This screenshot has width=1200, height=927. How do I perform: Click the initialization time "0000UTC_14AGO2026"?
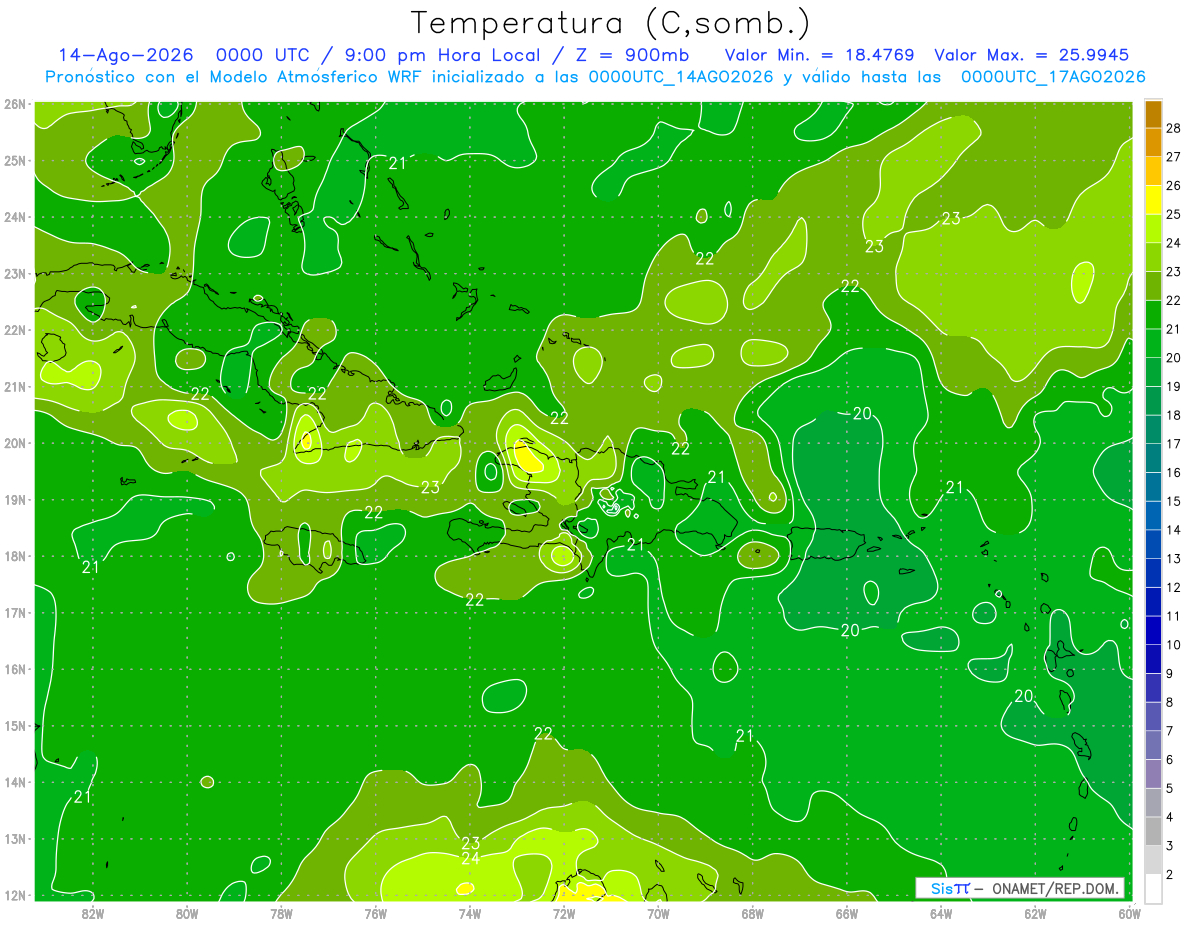coord(681,77)
